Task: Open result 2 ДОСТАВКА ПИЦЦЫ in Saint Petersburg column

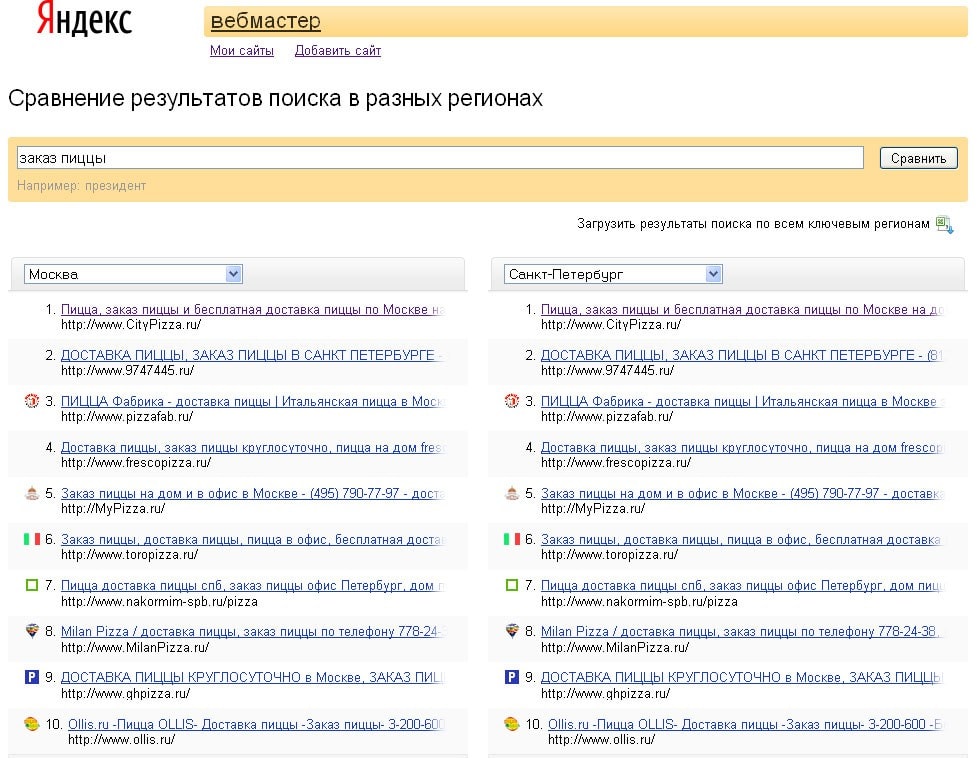Action: coord(742,355)
